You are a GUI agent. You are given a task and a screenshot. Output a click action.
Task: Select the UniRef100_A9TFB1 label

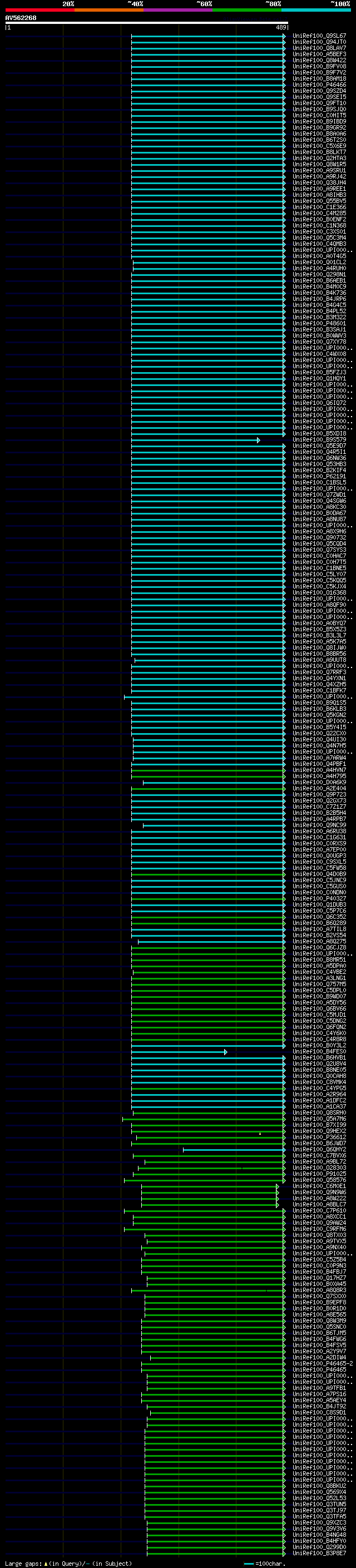[x=319, y=1388]
